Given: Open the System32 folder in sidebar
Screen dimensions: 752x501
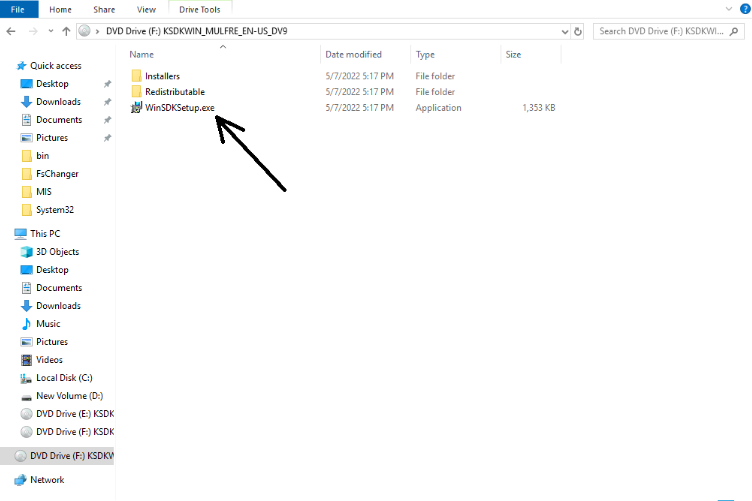Looking at the screenshot, I should click(x=55, y=210).
